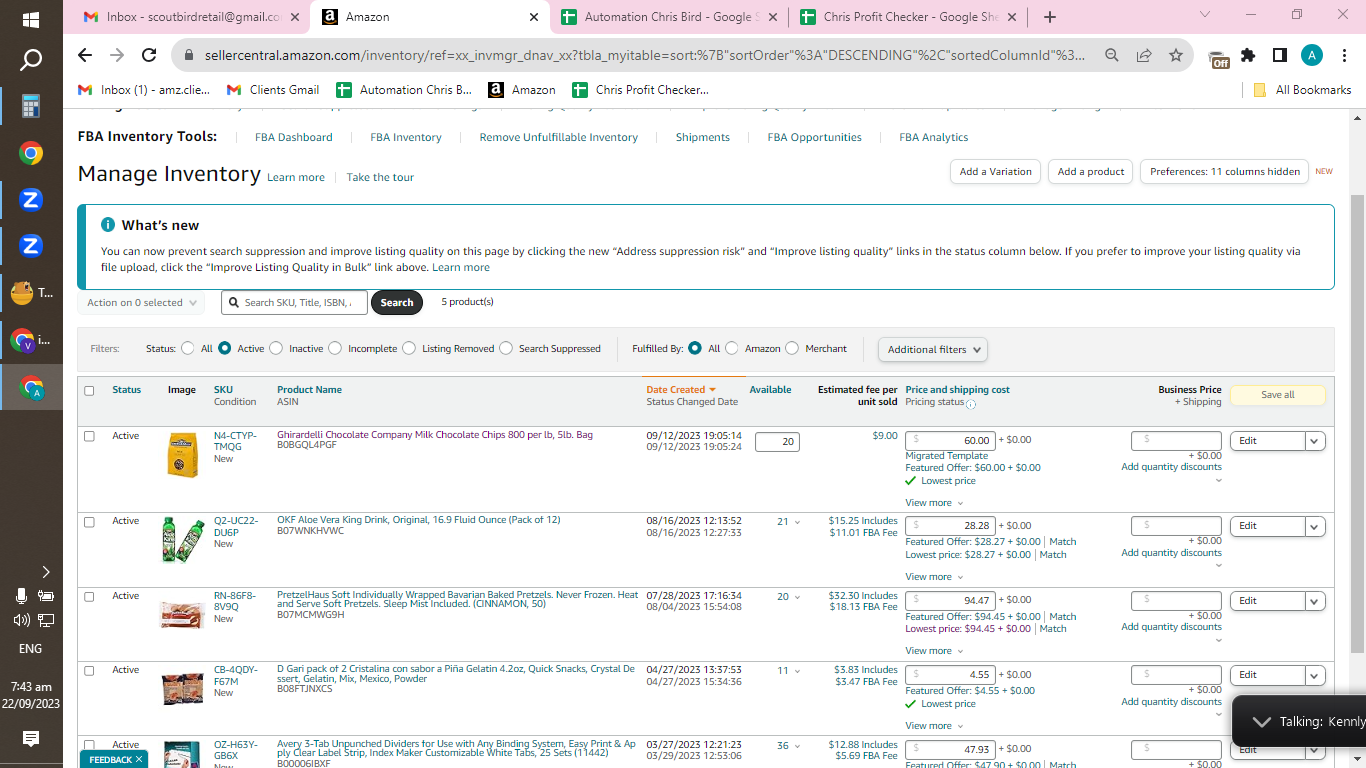The height and width of the screenshot is (768, 1366).
Task: Open the Windows Start menu
Action: (30, 19)
